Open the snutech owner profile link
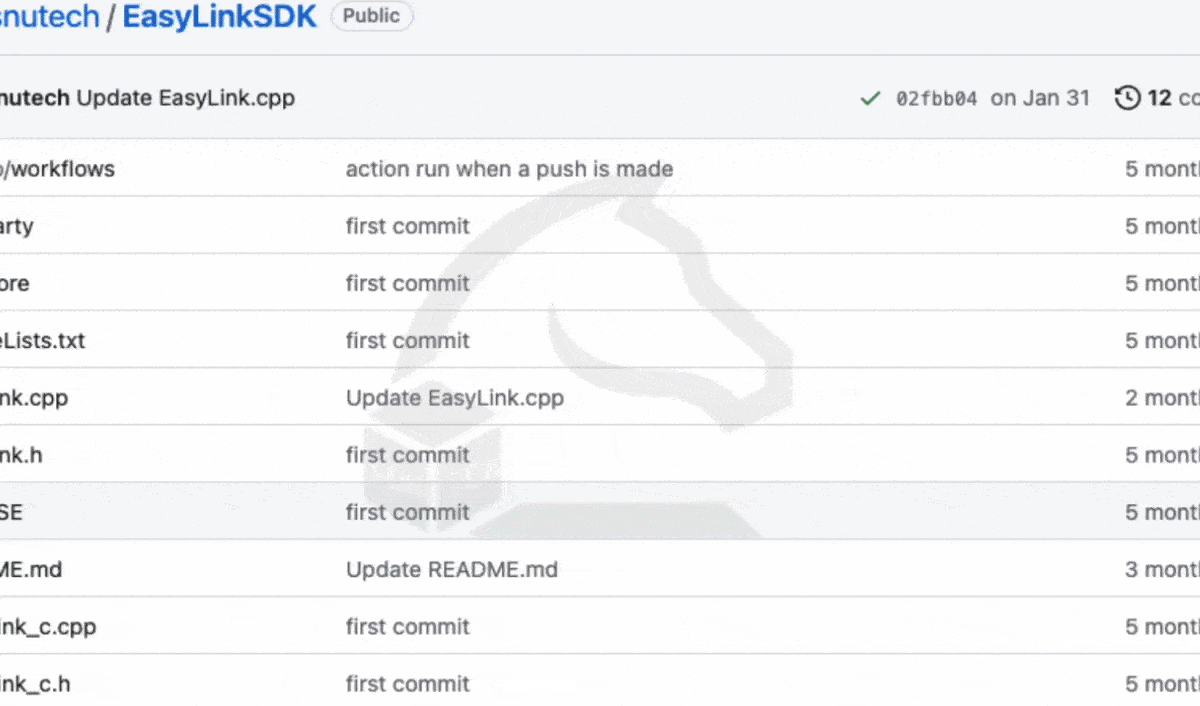 pyautogui.click(x=50, y=17)
